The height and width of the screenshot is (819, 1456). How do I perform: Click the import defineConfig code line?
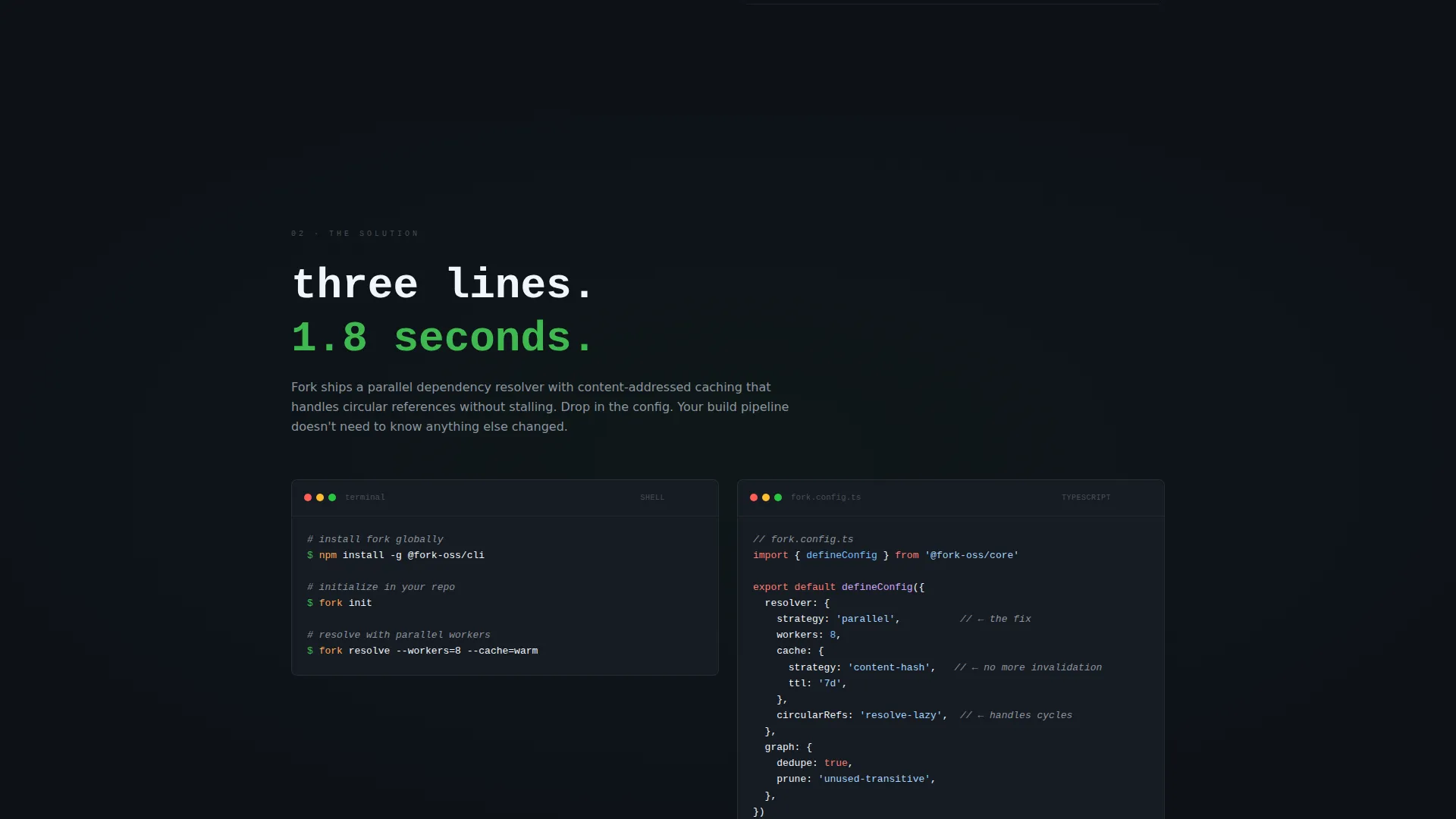(x=886, y=555)
